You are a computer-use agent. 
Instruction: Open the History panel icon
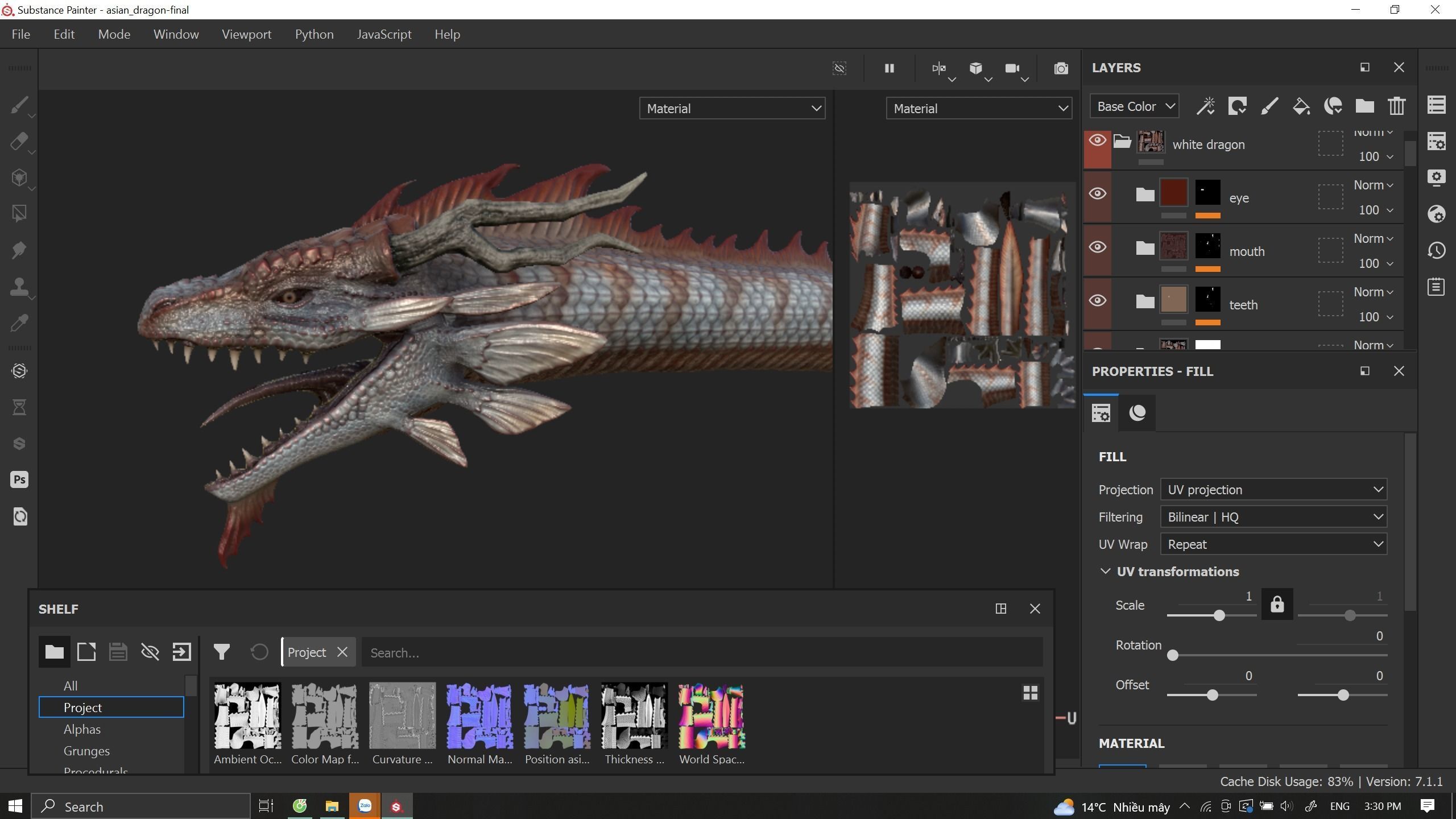pyautogui.click(x=1437, y=250)
